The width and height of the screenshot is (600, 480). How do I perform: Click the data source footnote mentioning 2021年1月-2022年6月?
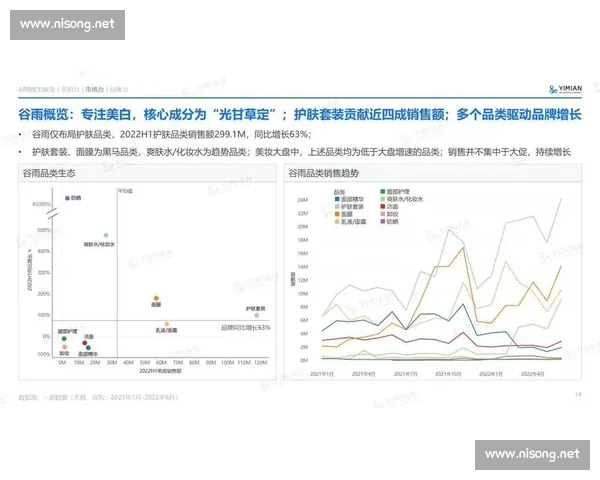click(x=98, y=397)
